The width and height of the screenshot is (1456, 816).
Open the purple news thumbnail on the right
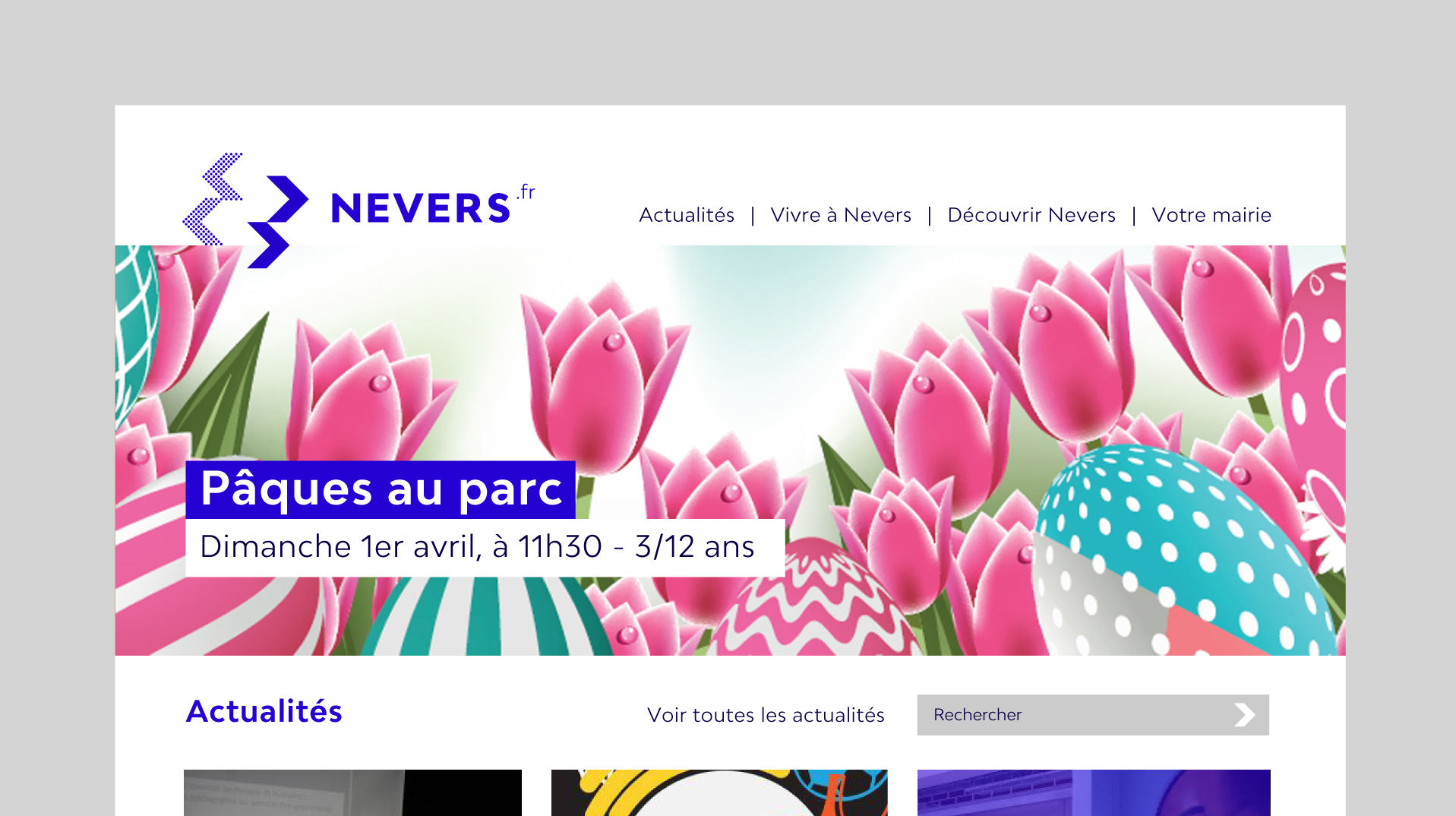click(x=1093, y=793)
